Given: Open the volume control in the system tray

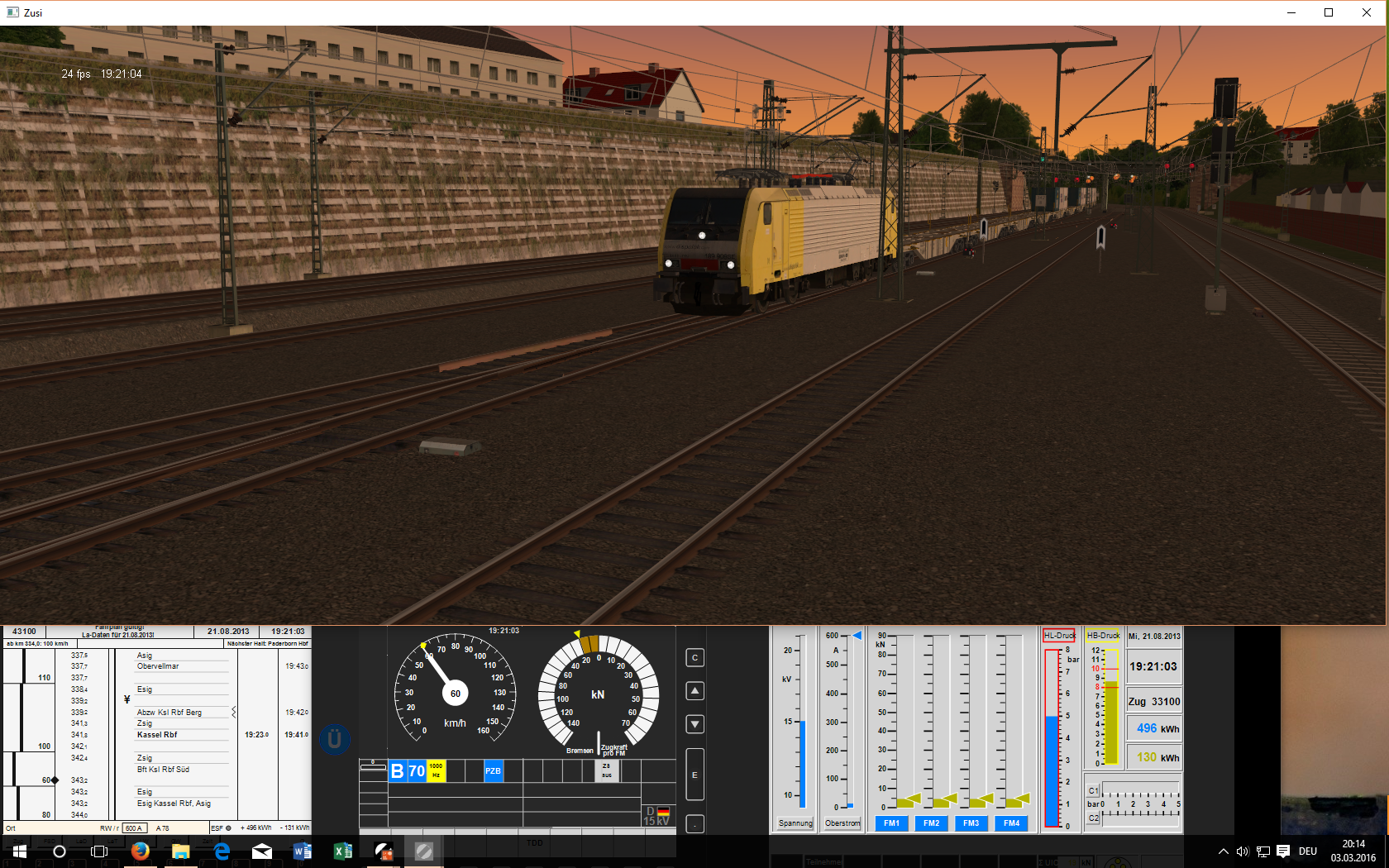Looking at the screenshot, I should (1243, 851).
